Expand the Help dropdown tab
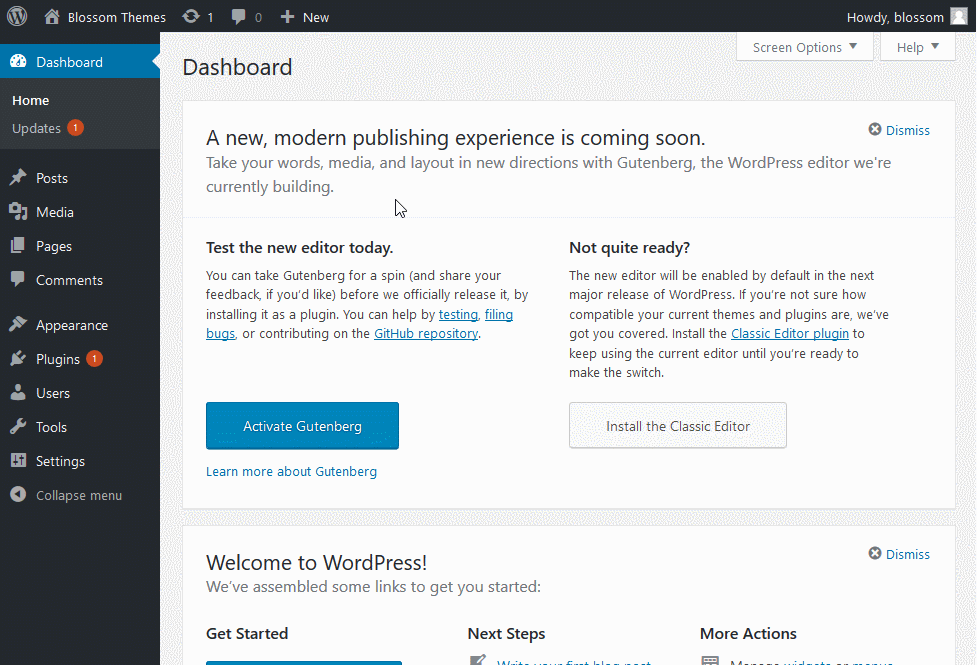Image resolution: width=977 pixels, height=665 pixels. (x=917, y=47)
